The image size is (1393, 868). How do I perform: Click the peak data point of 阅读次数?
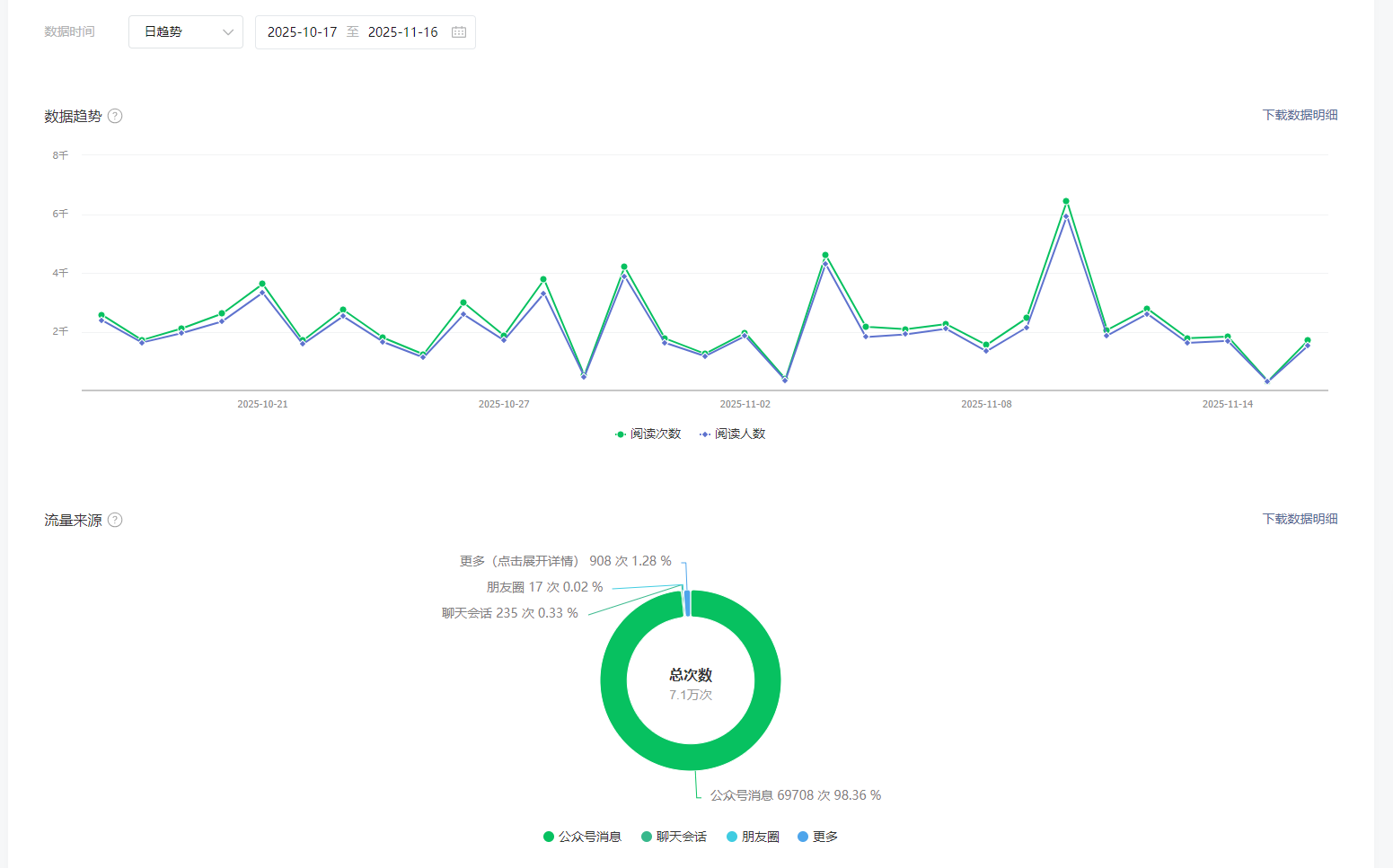coord(1066,201)
